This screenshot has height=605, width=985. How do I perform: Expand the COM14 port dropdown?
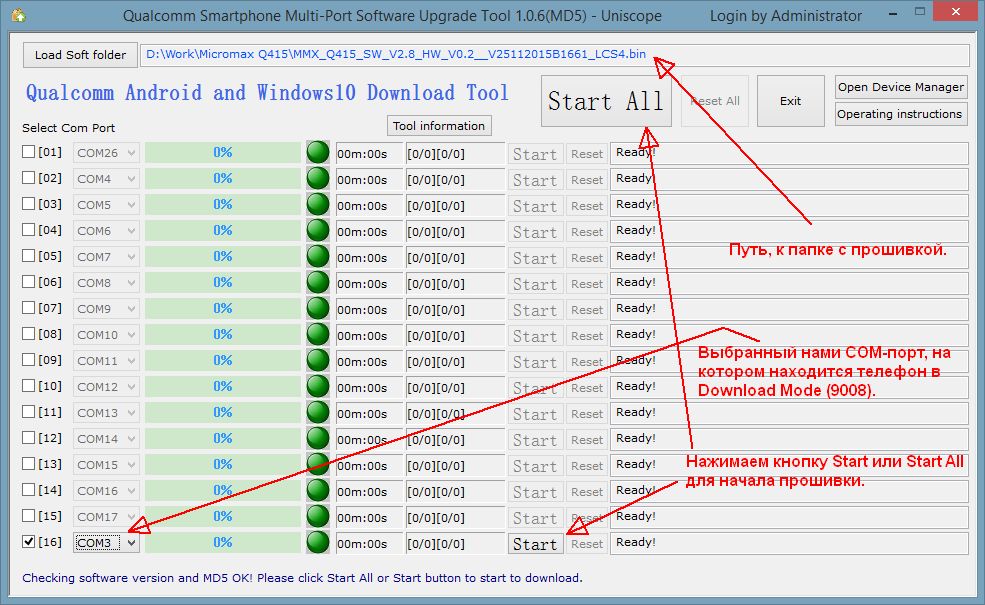coord(106,439)
